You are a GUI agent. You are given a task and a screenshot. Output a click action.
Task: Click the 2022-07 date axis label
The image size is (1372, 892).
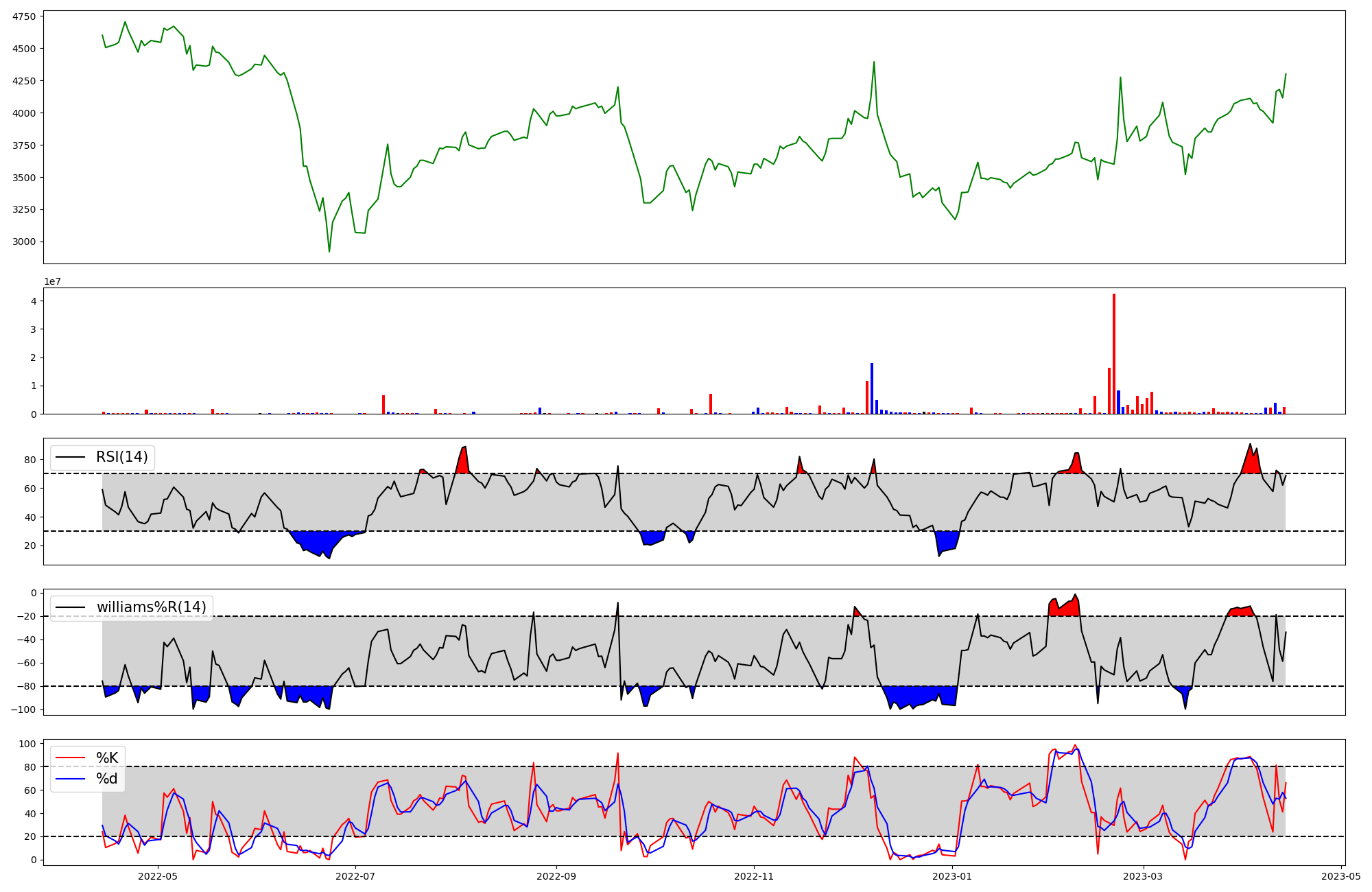click(356, 876)
